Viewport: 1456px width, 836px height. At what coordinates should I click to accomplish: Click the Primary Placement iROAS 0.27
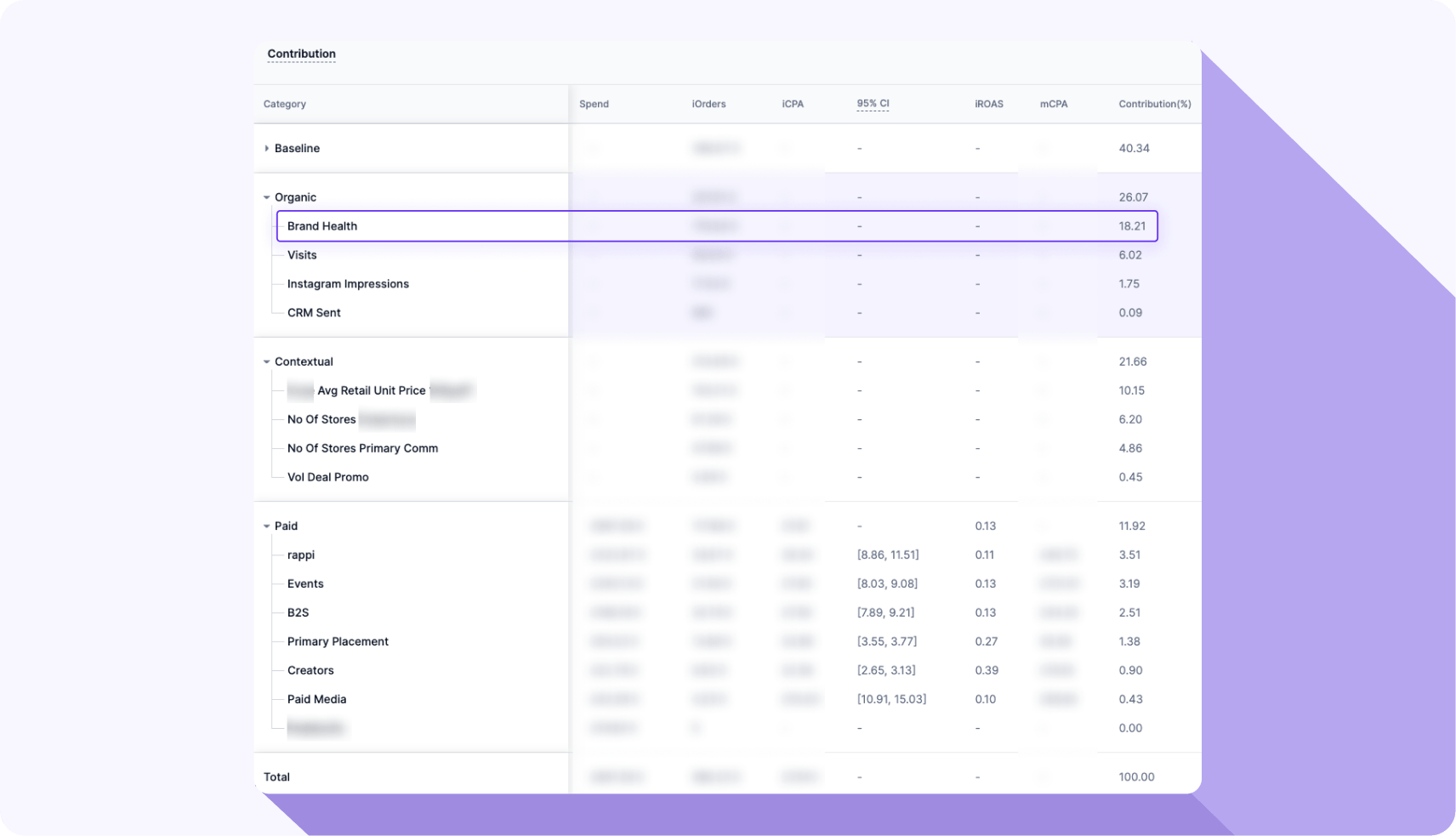(x=986, y=641)
